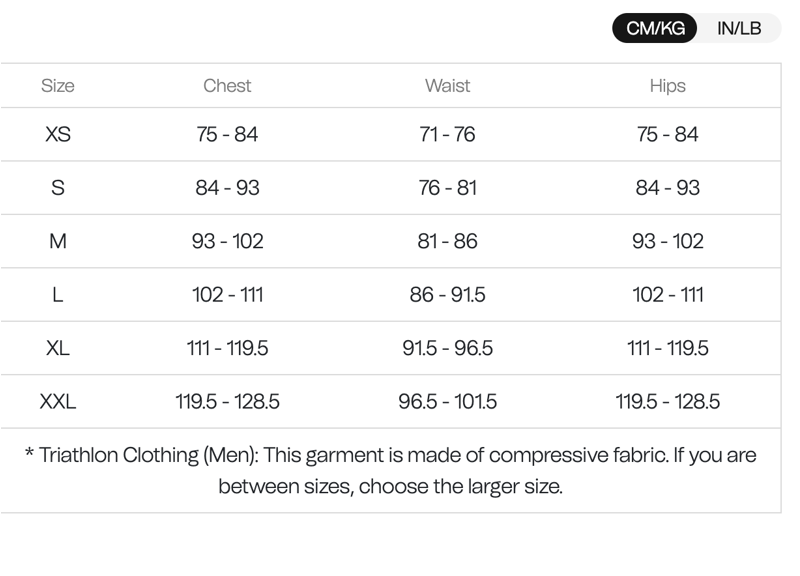Click the L waist value 86 - 91.5
The image size is (800, 576).
click(x=447, y=295)
